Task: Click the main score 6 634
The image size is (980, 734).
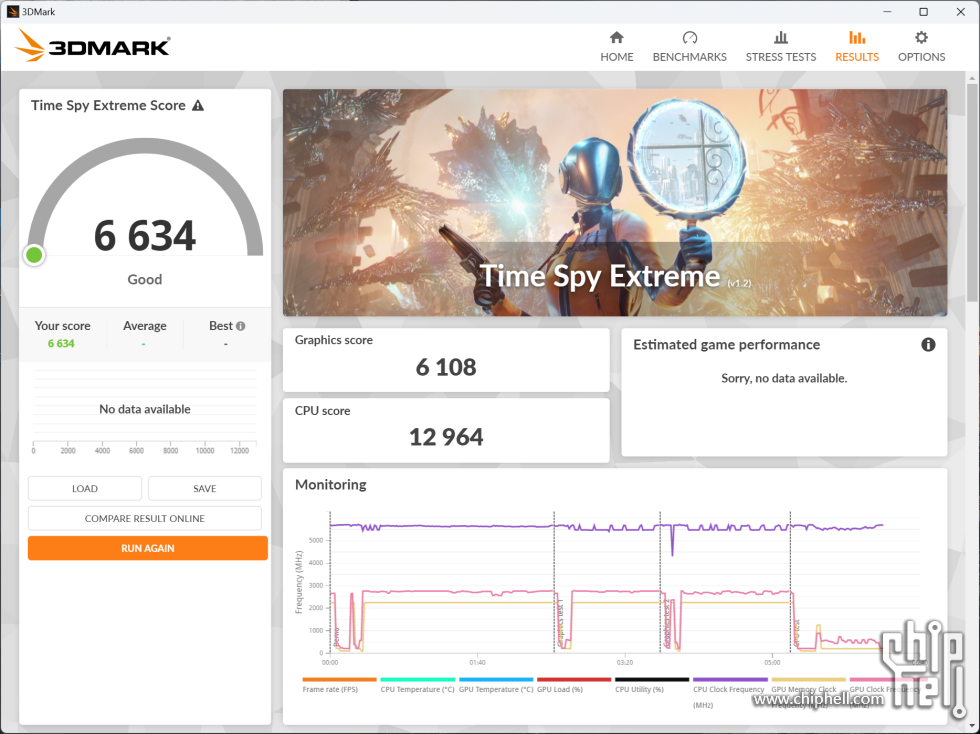Action: 144,236
